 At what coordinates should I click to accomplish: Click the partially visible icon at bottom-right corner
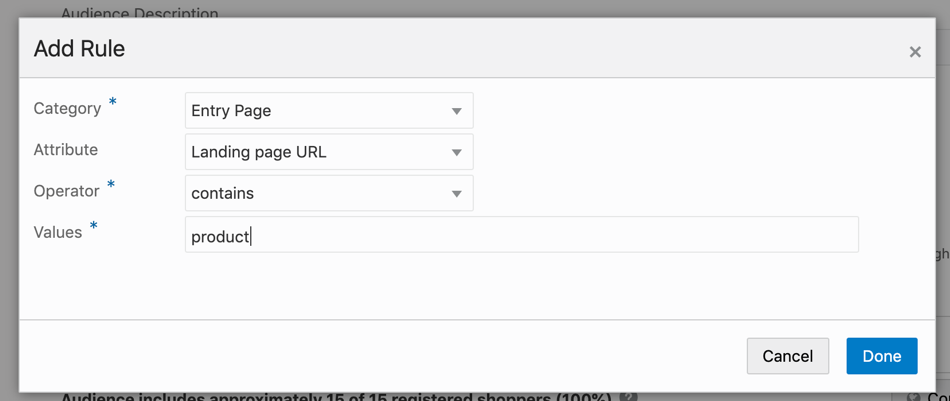pos(912,397)
